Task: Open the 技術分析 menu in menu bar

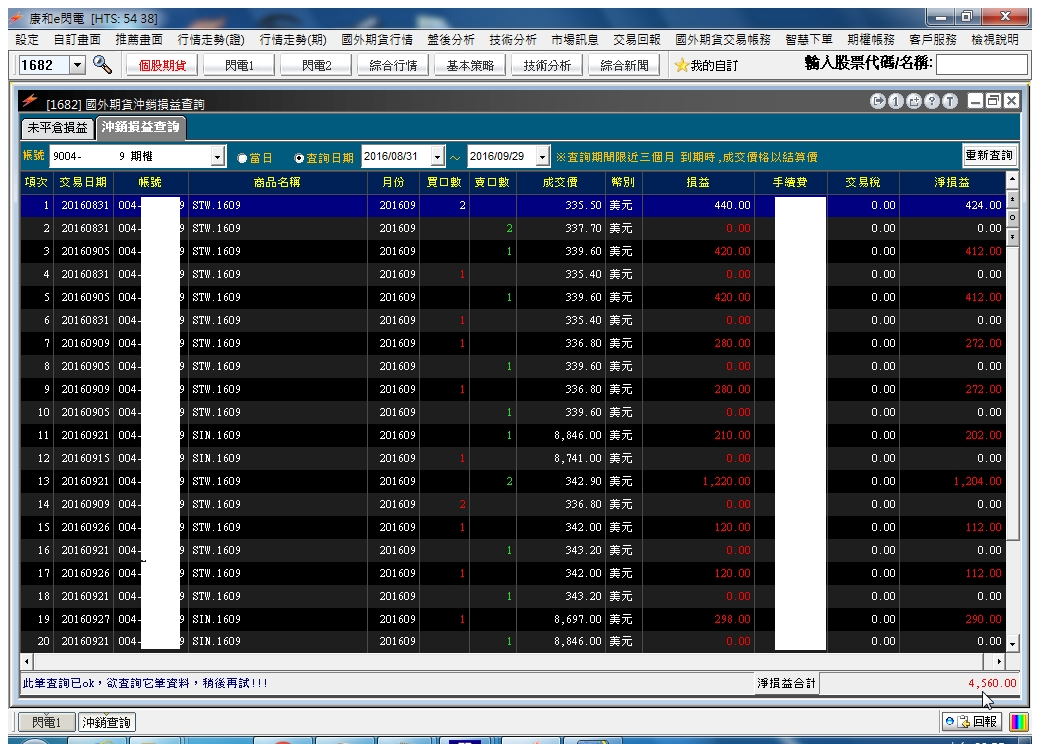Action: click(x=513, y=40)
